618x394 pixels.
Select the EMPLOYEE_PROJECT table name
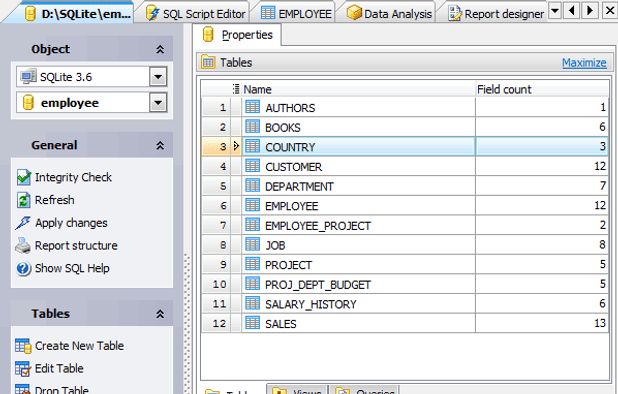coord(318,226)
